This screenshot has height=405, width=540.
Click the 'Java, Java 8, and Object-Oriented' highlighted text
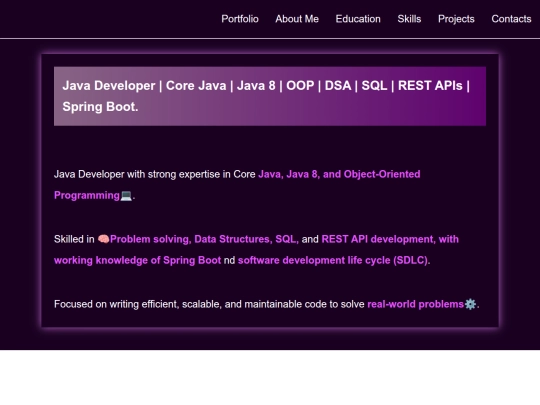339,174
